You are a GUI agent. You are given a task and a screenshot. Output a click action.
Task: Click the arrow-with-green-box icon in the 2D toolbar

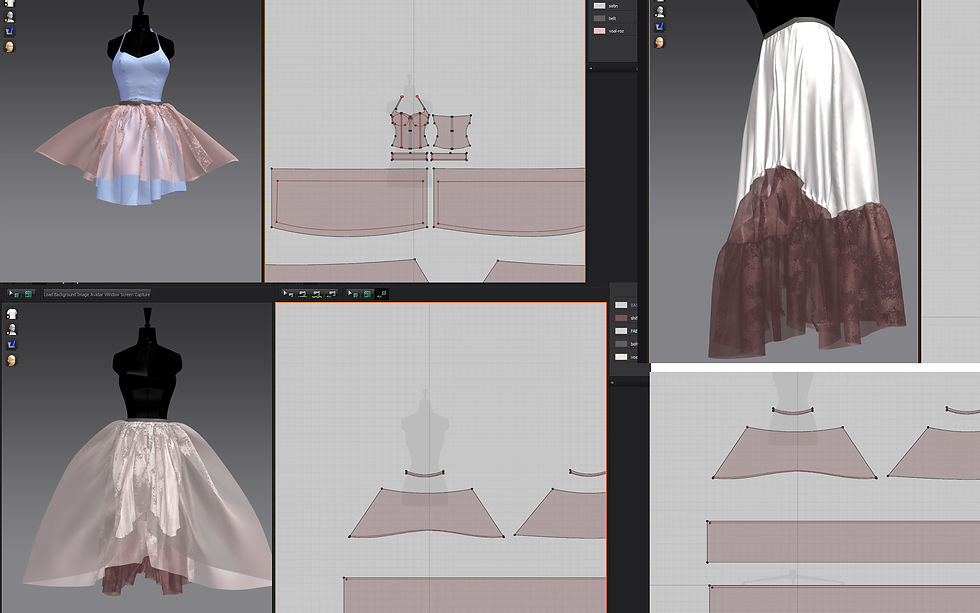pos(353,294)
